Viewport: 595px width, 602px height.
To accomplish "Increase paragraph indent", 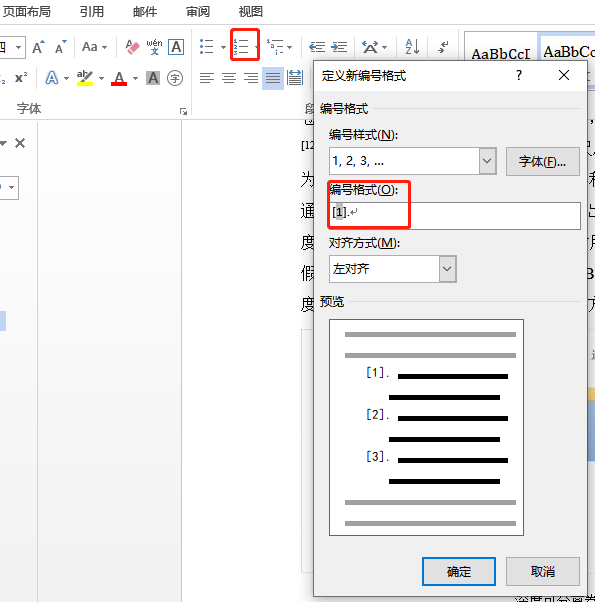I will (x=339, y=47).
